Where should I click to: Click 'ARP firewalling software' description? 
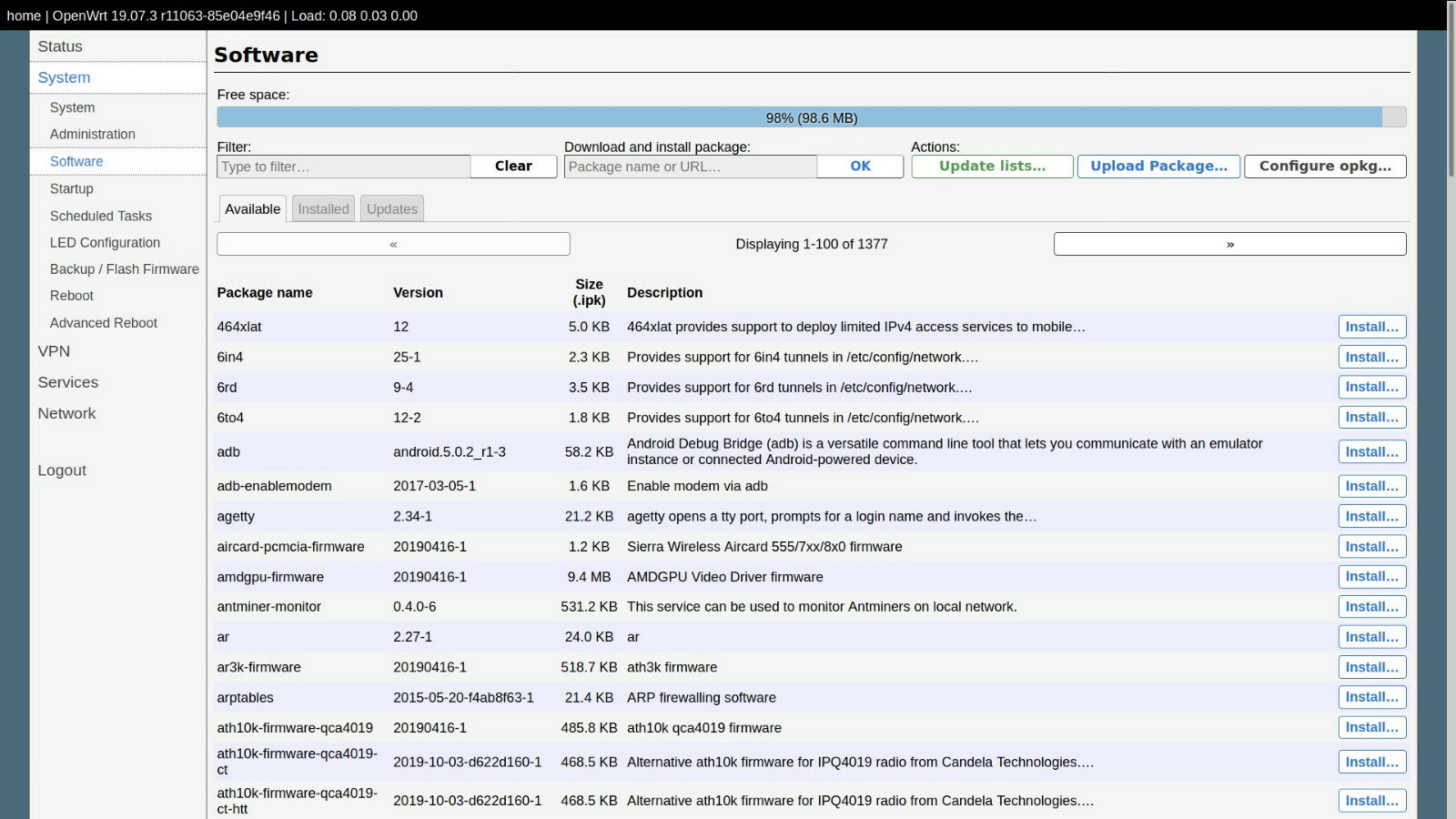coord(702,698)
